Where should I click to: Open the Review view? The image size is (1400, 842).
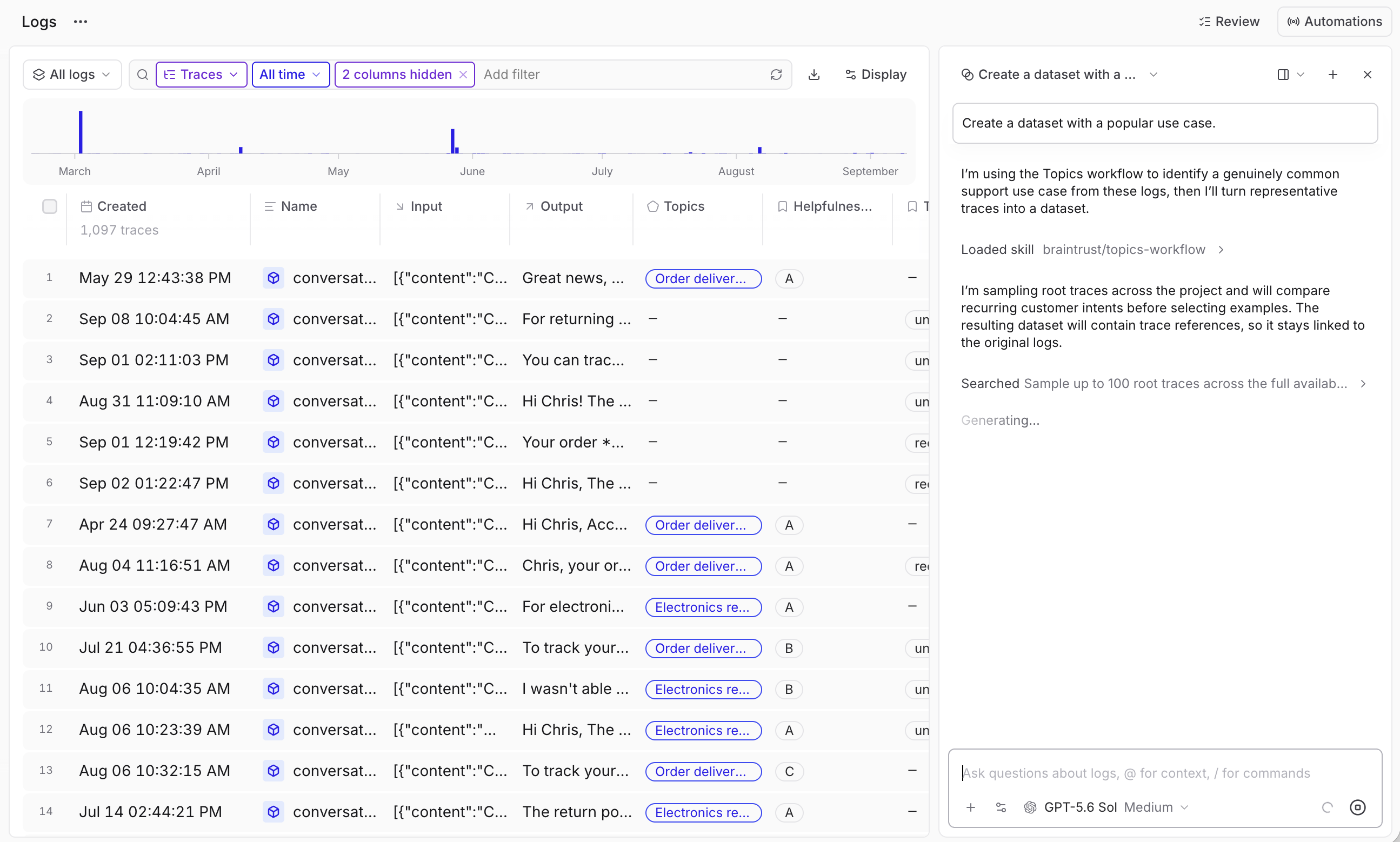tap(1229, 22)
